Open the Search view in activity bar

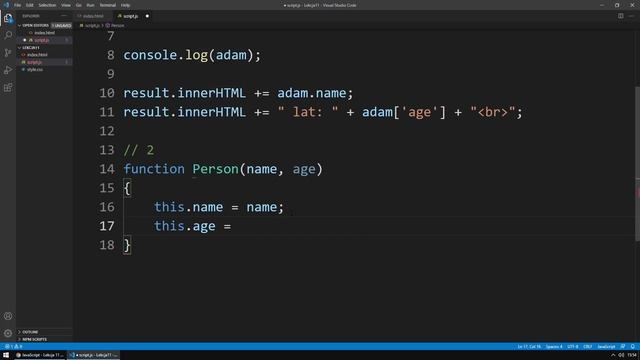tap(8, 35)
